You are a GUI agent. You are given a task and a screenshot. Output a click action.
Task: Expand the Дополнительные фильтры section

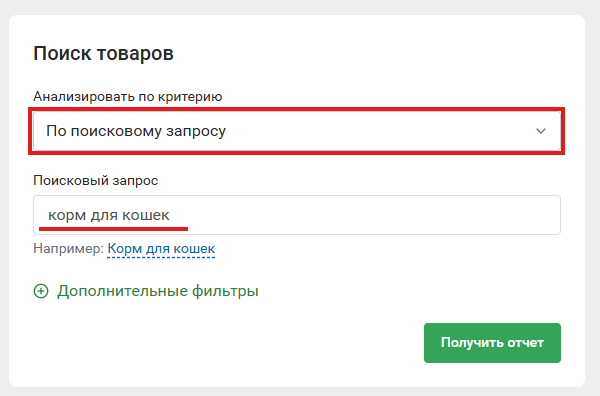coord(146,291)
